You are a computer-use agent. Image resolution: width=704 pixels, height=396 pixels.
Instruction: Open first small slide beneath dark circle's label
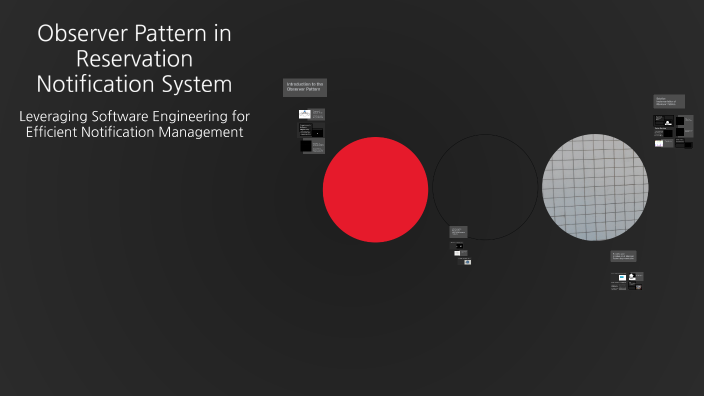(457, 245)
